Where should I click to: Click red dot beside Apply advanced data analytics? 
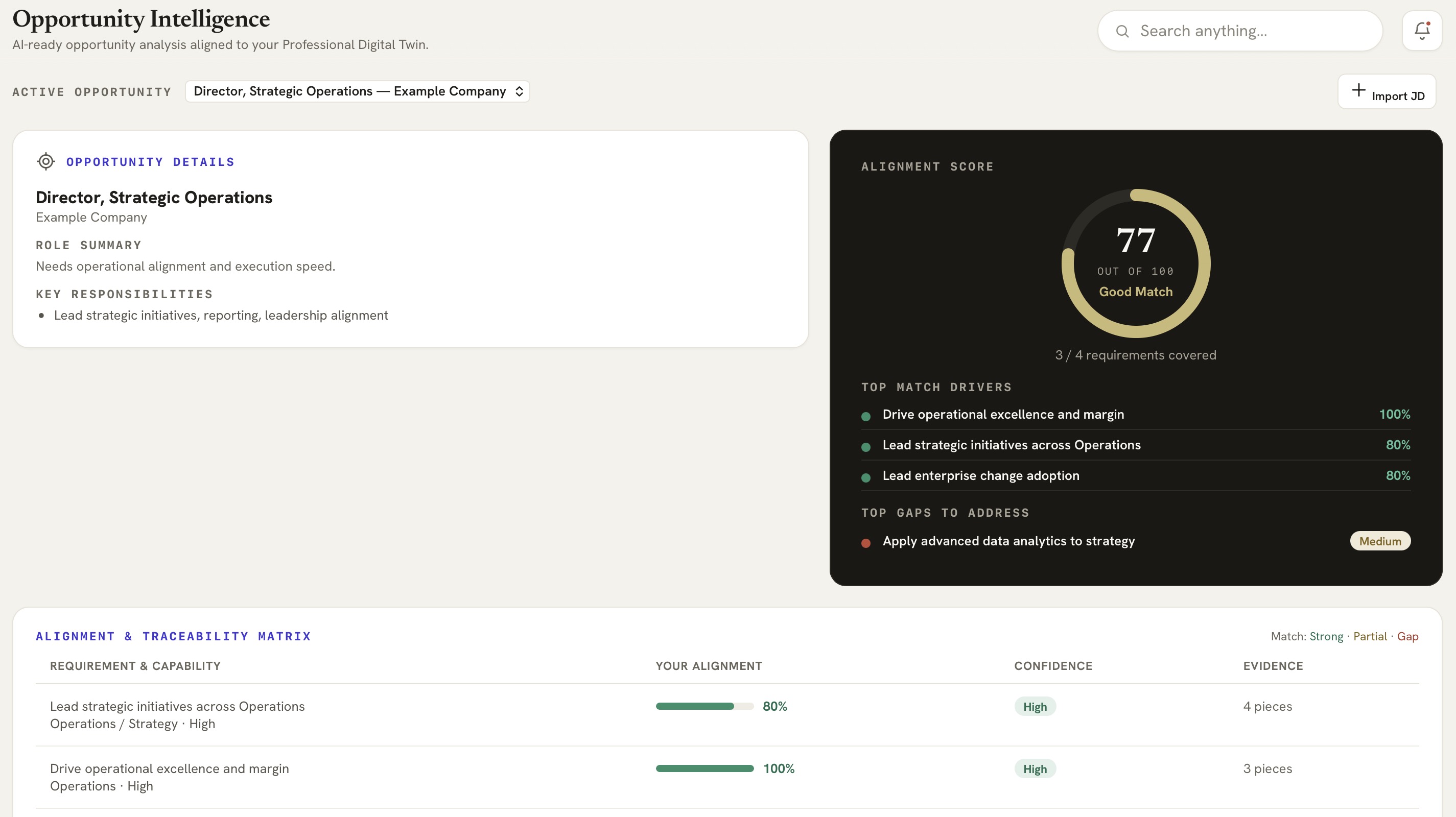(866, 543)
